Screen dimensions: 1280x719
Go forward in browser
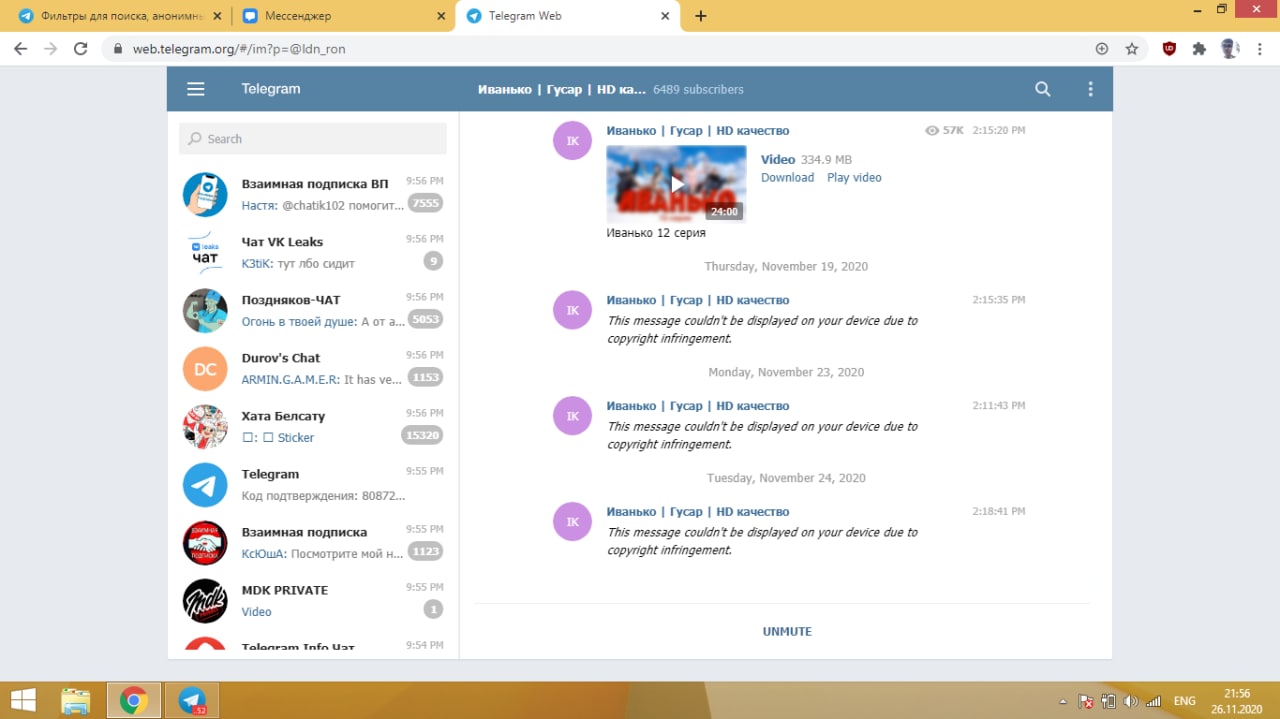point(51,48)
